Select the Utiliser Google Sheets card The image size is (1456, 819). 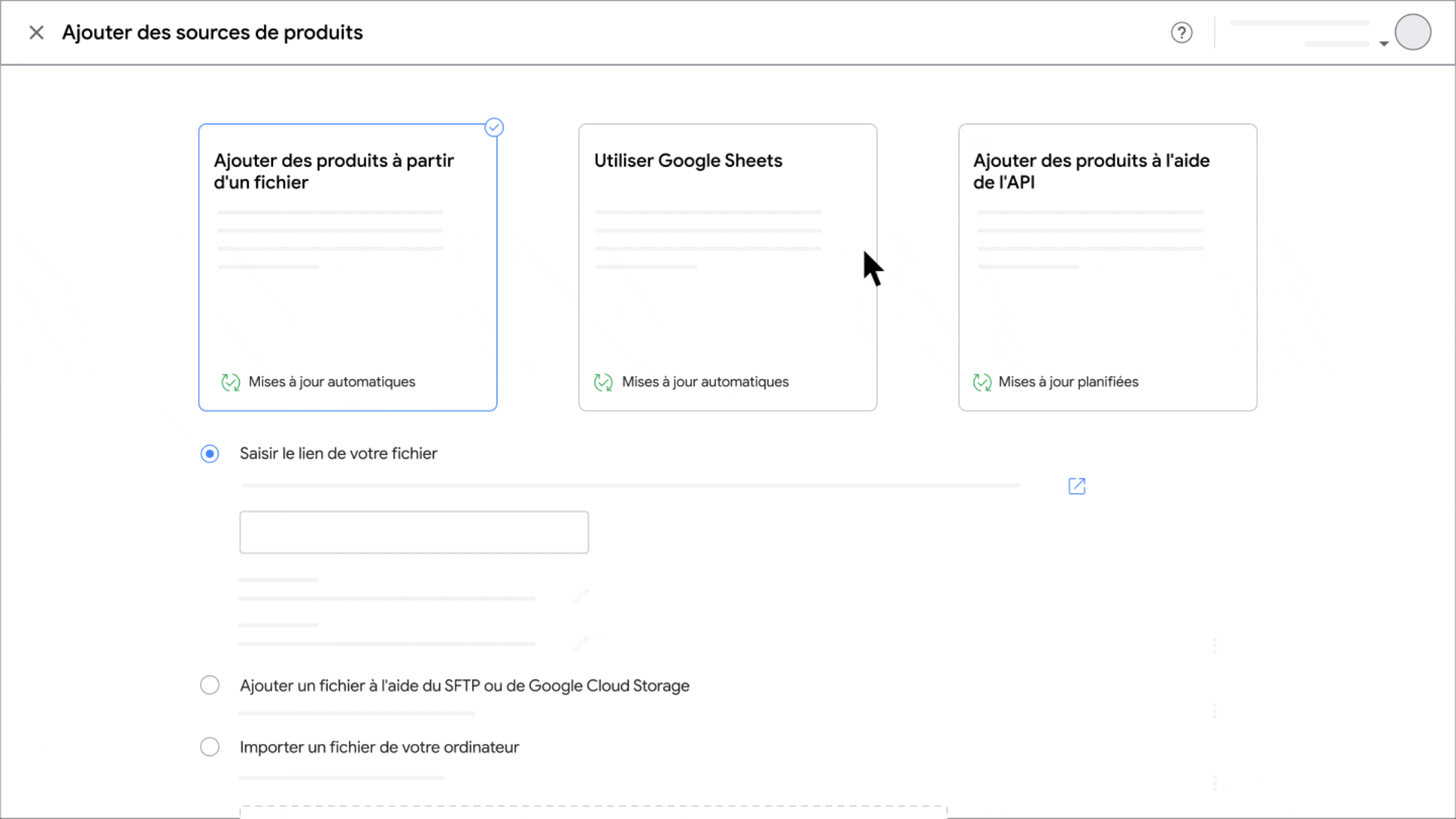pyautogui.click(x=728, y=268)
